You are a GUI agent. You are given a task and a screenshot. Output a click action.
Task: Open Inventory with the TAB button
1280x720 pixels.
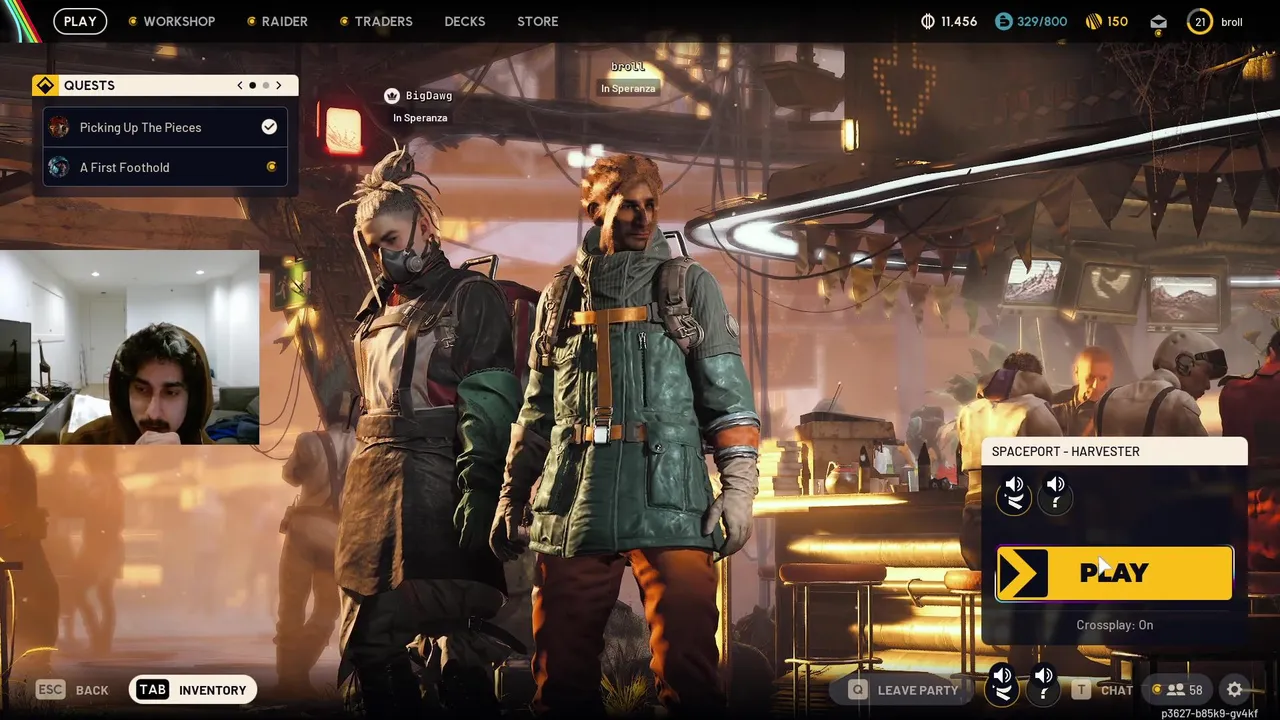click(193, 690)
